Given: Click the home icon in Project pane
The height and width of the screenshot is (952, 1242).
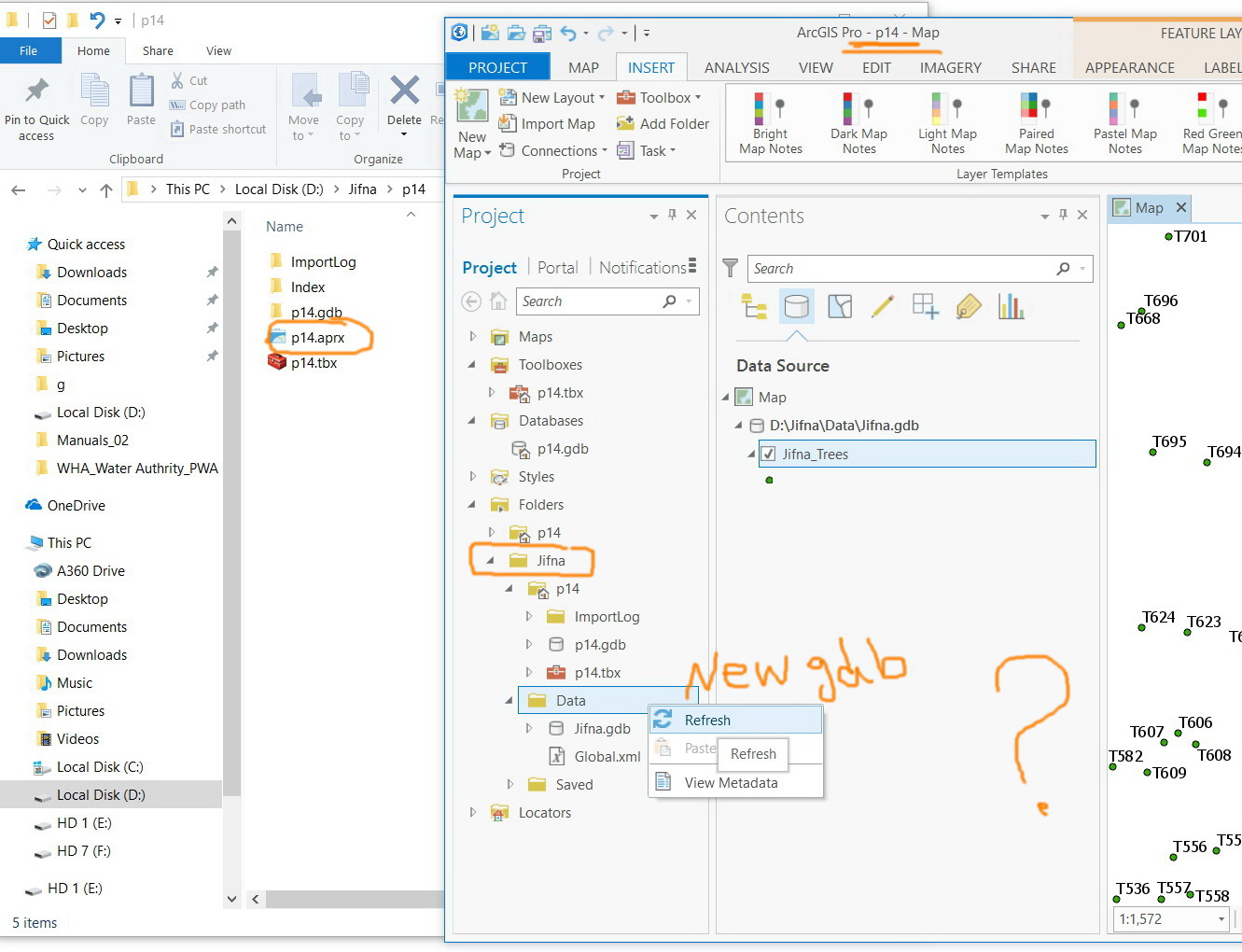Looking at the screenshot, I should tap(499, 301).
